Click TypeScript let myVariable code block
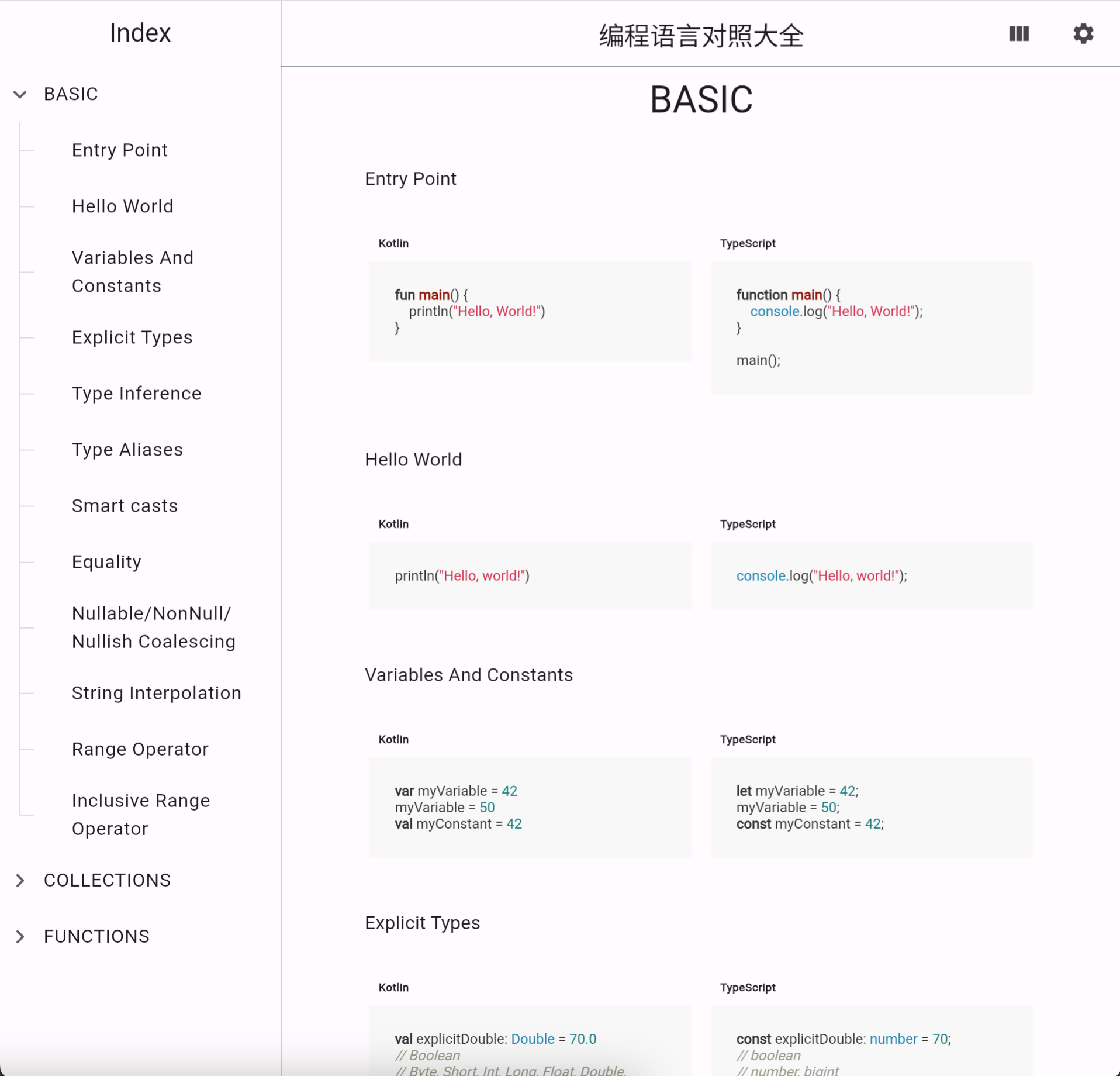Image resolution: width=1120 pixels, height=1076 pixels. click(872, 807)
